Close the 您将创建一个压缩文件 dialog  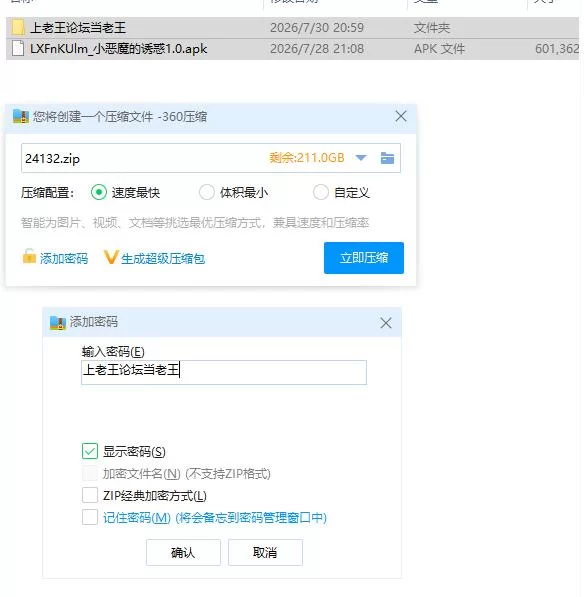401,116
